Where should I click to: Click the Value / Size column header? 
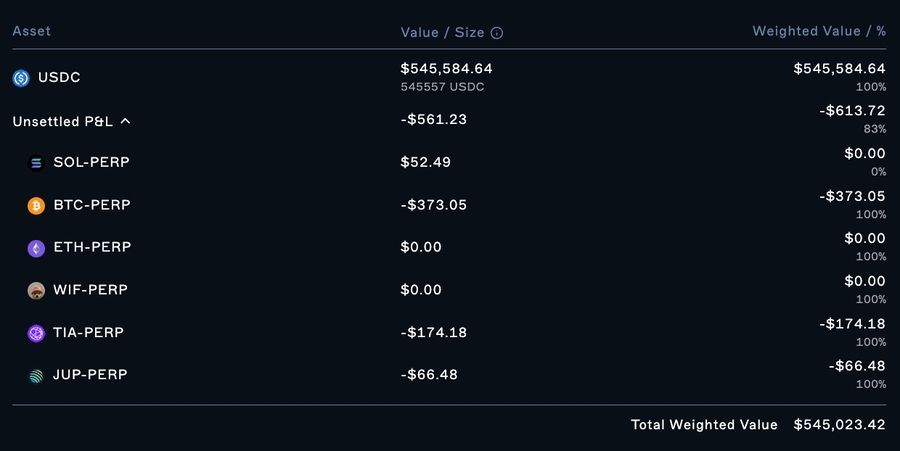(442, 32)
